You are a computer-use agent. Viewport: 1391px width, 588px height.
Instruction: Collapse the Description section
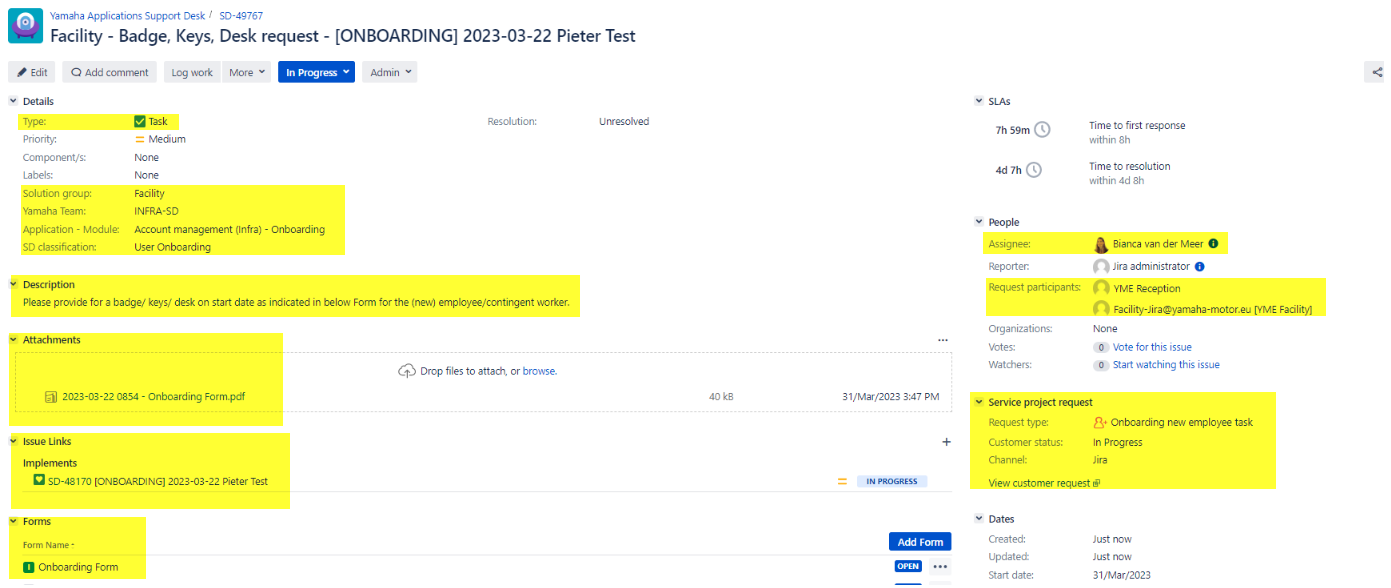pyautogui.click(x=13, y=285)
